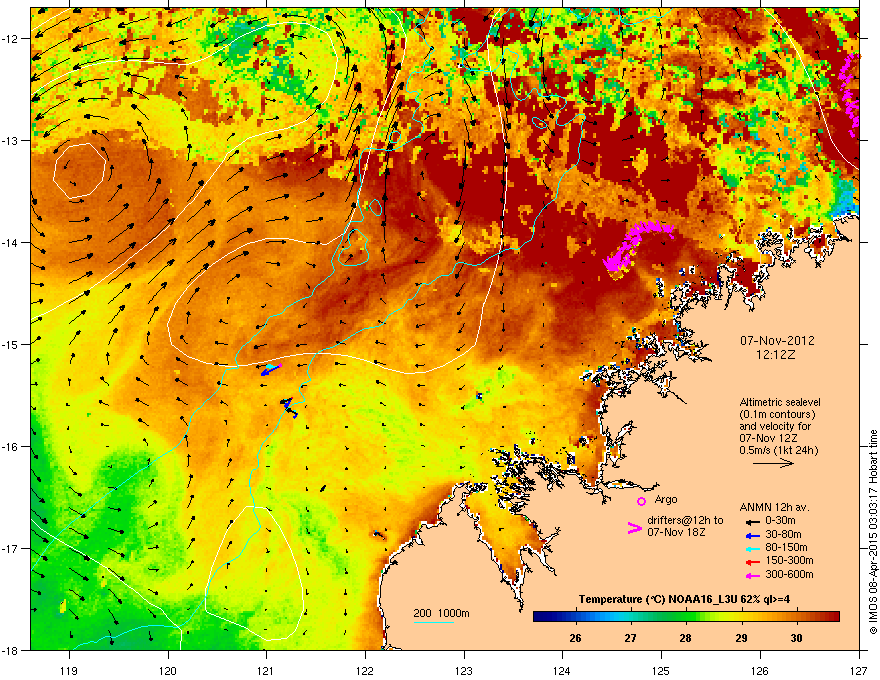Click the color bar tick label 26
880x680 pixels.
[575, 638]
